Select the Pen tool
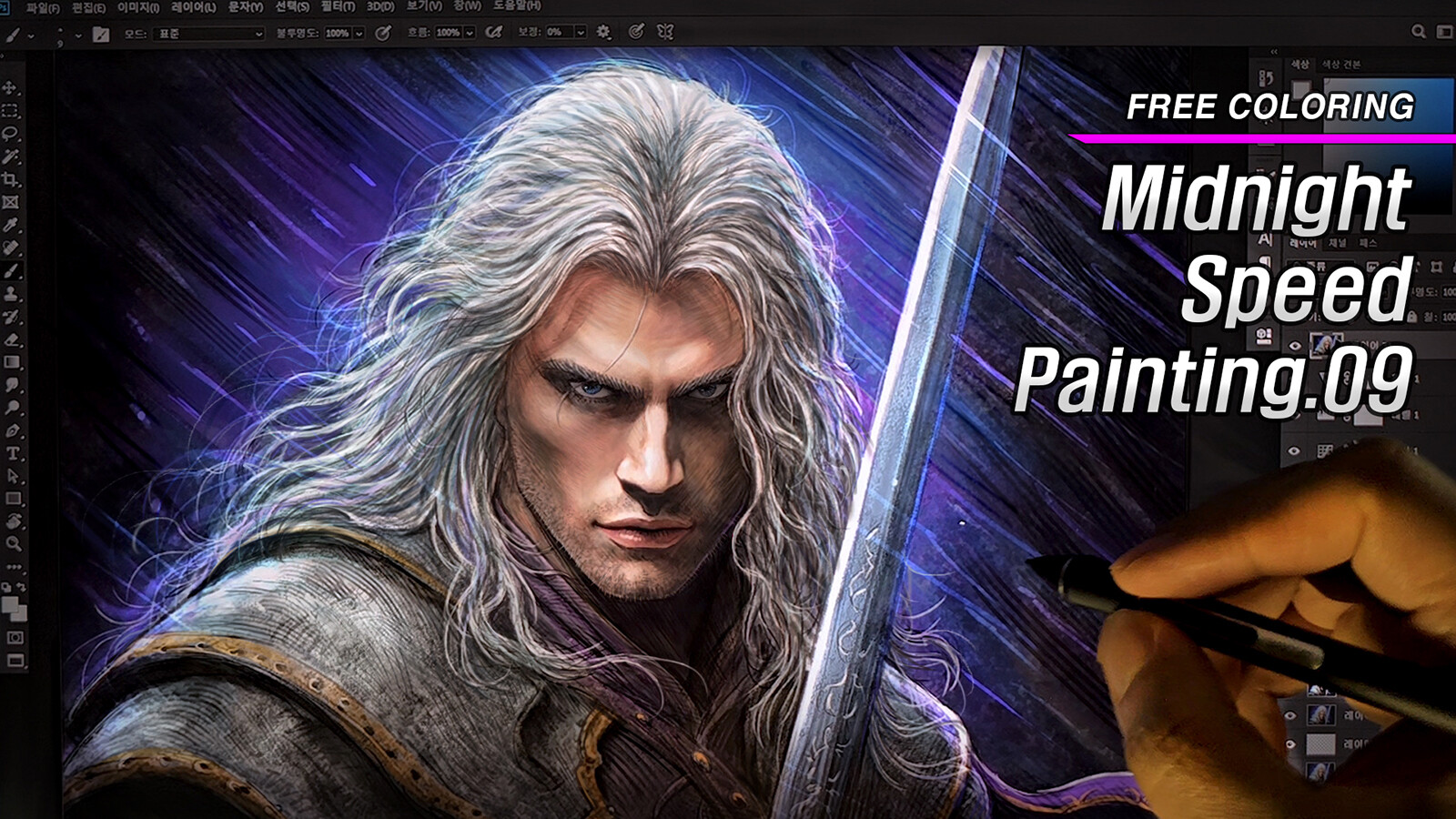 point(13,430)
